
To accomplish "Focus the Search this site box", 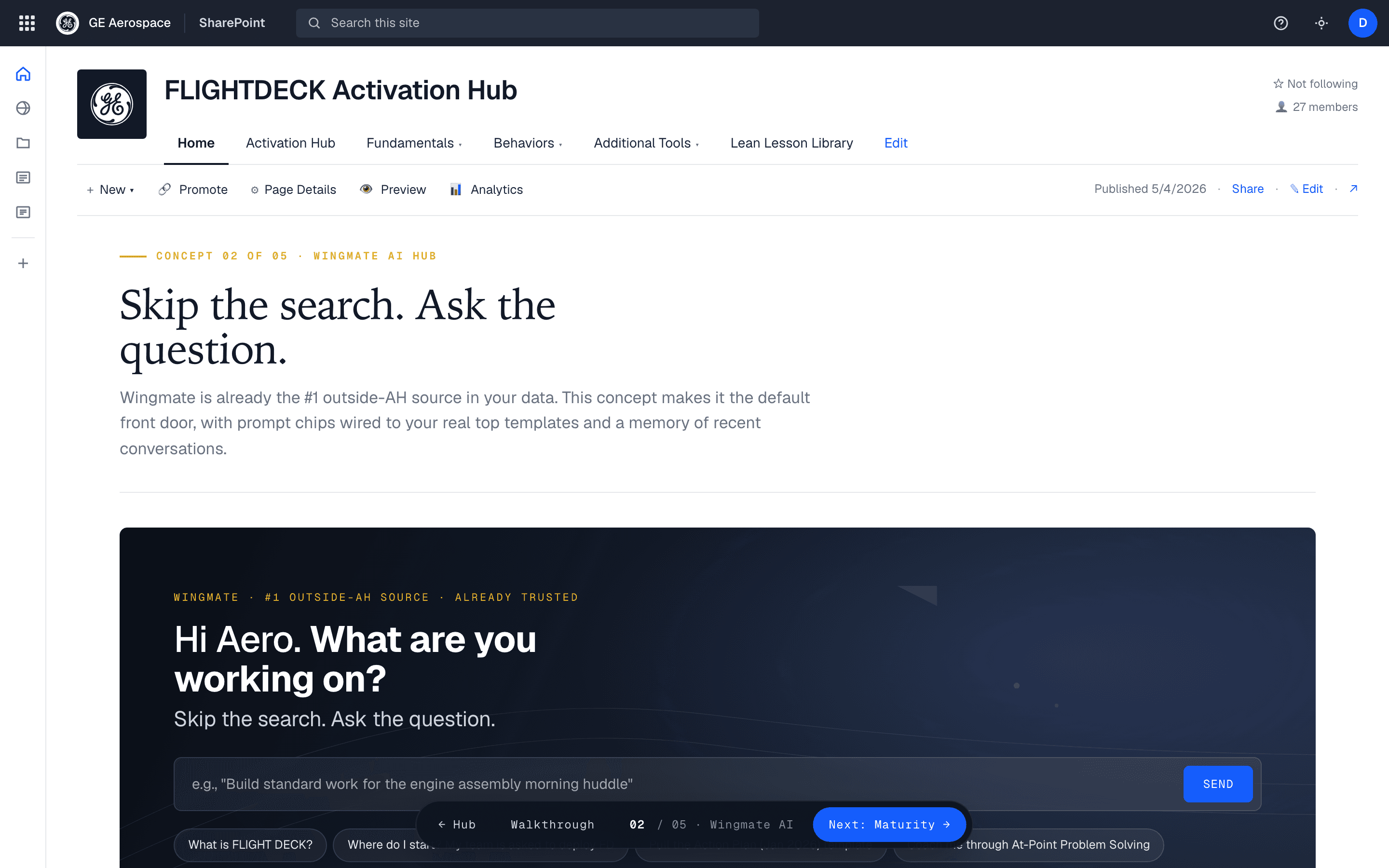I will coord(528,23).
